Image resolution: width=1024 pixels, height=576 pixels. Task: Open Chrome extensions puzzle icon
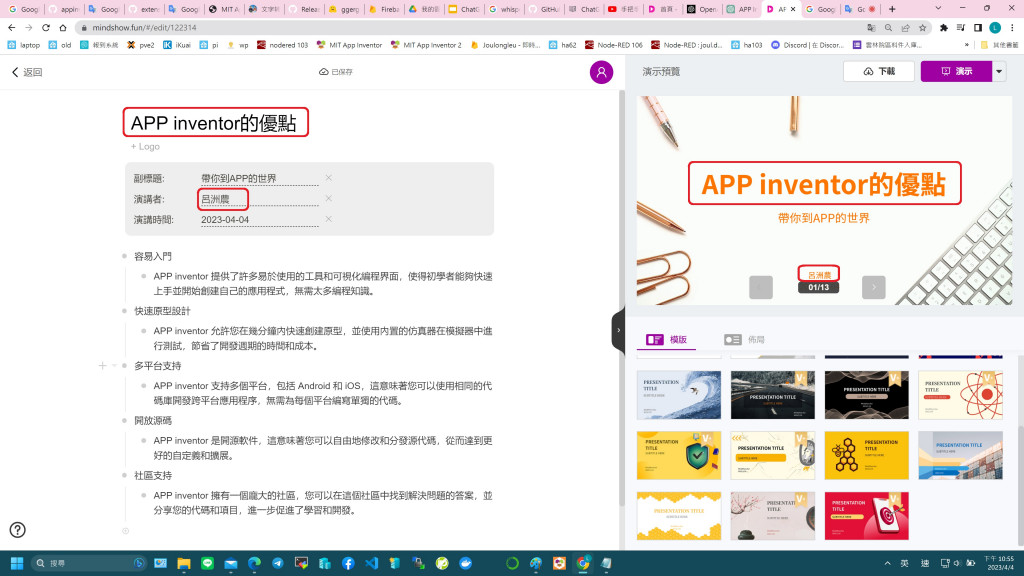click(x=944, y=27)
